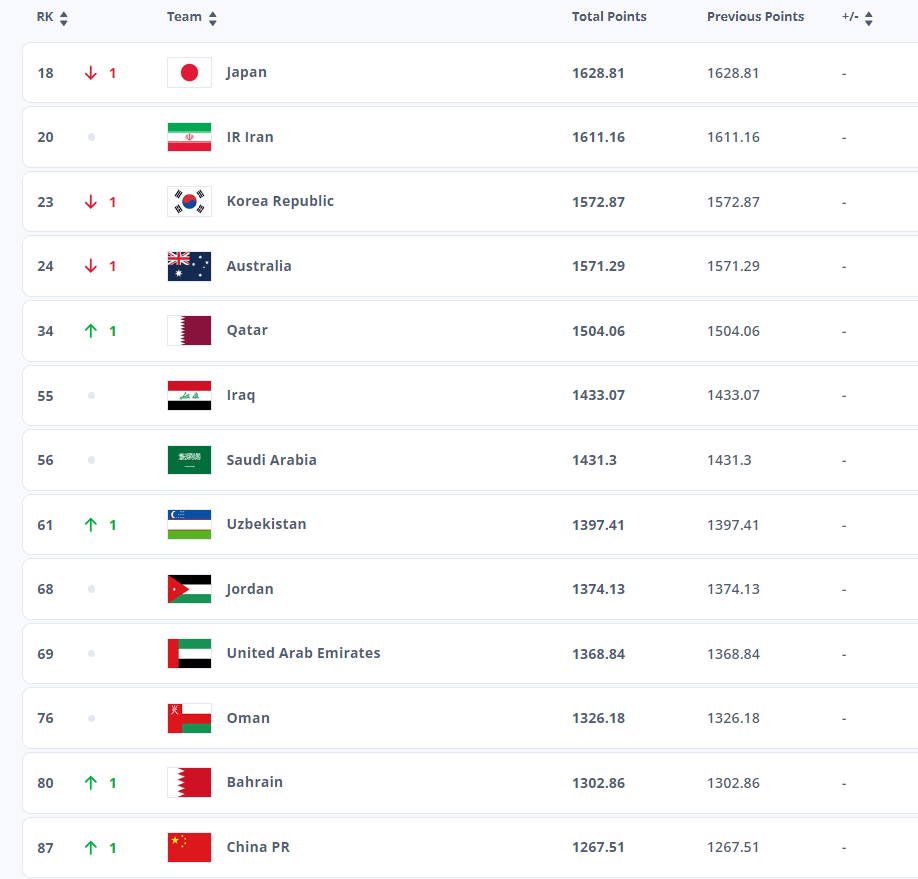The image size is (918, 879).
Task: Click the Uzbekistan flag icon
Action: point(189,524)
